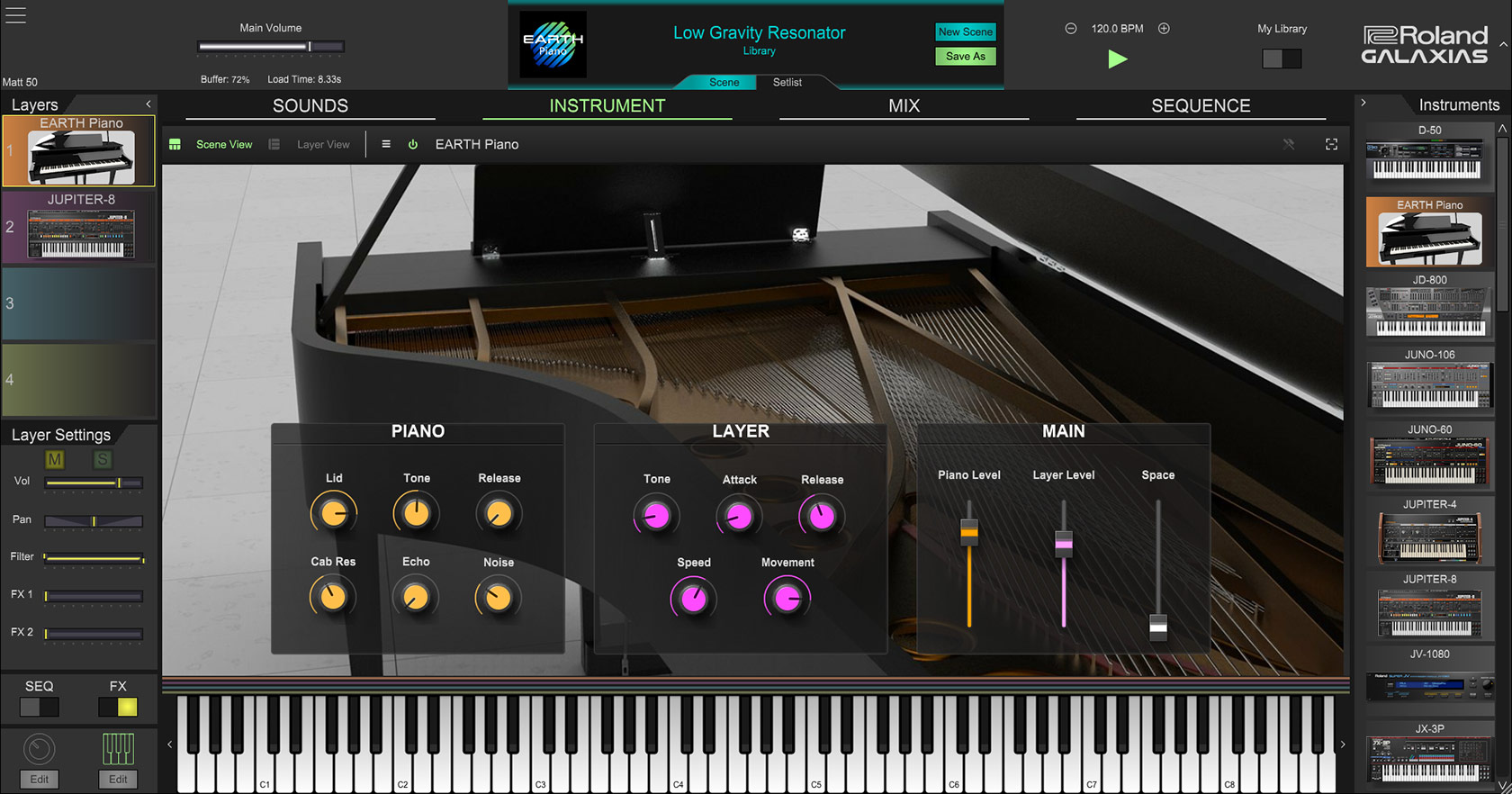Click the PIANO Tone knob

416,514
